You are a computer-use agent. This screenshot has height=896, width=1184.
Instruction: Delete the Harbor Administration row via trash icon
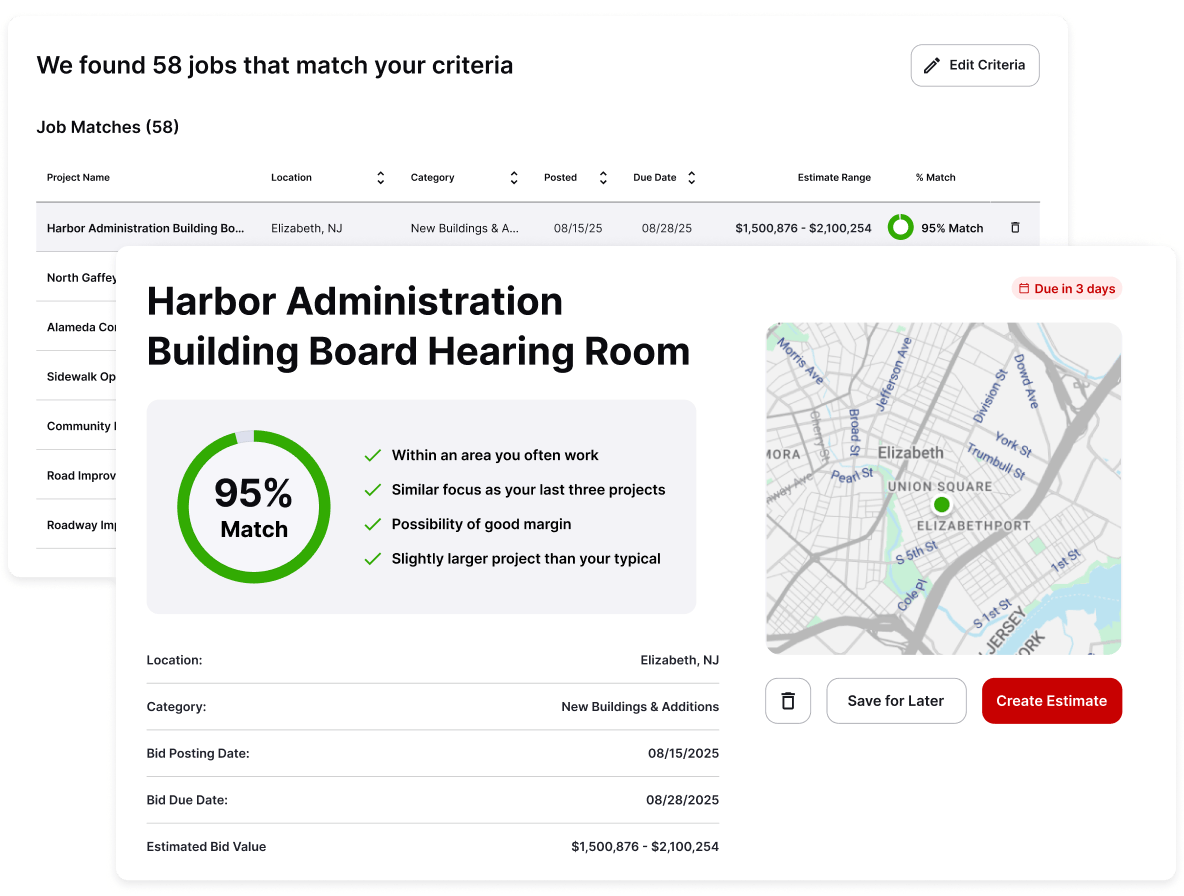tap(1015, 228)
